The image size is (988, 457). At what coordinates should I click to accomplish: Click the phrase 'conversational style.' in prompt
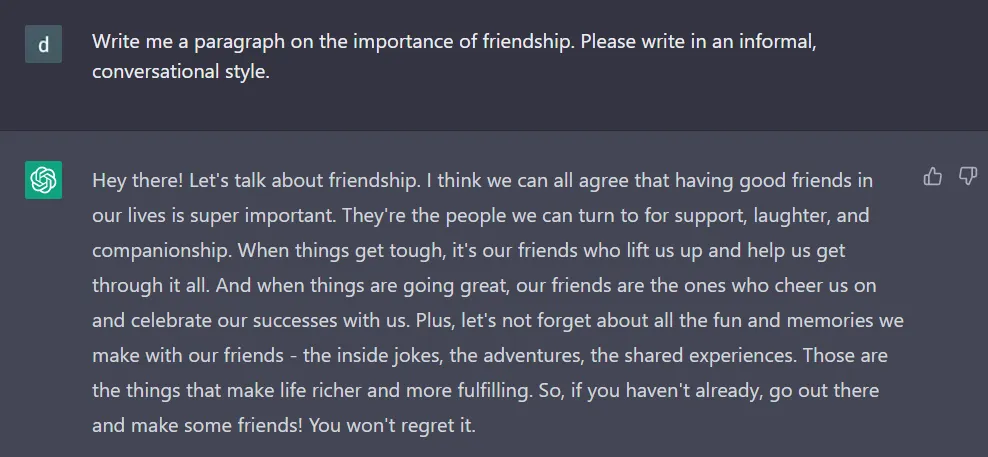click(x=181, y=72)
